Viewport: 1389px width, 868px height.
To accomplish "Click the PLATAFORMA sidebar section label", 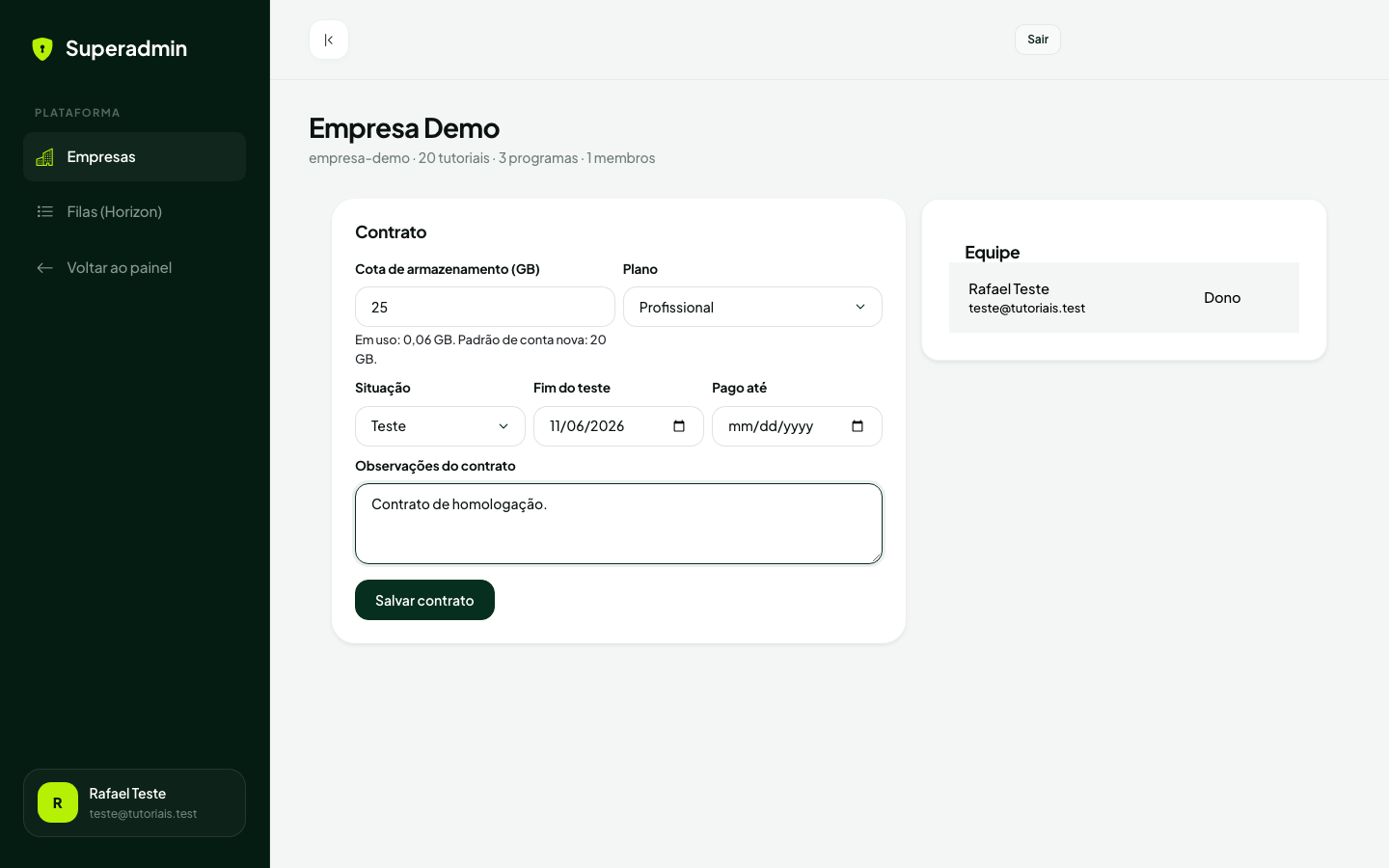I will 77,113.
